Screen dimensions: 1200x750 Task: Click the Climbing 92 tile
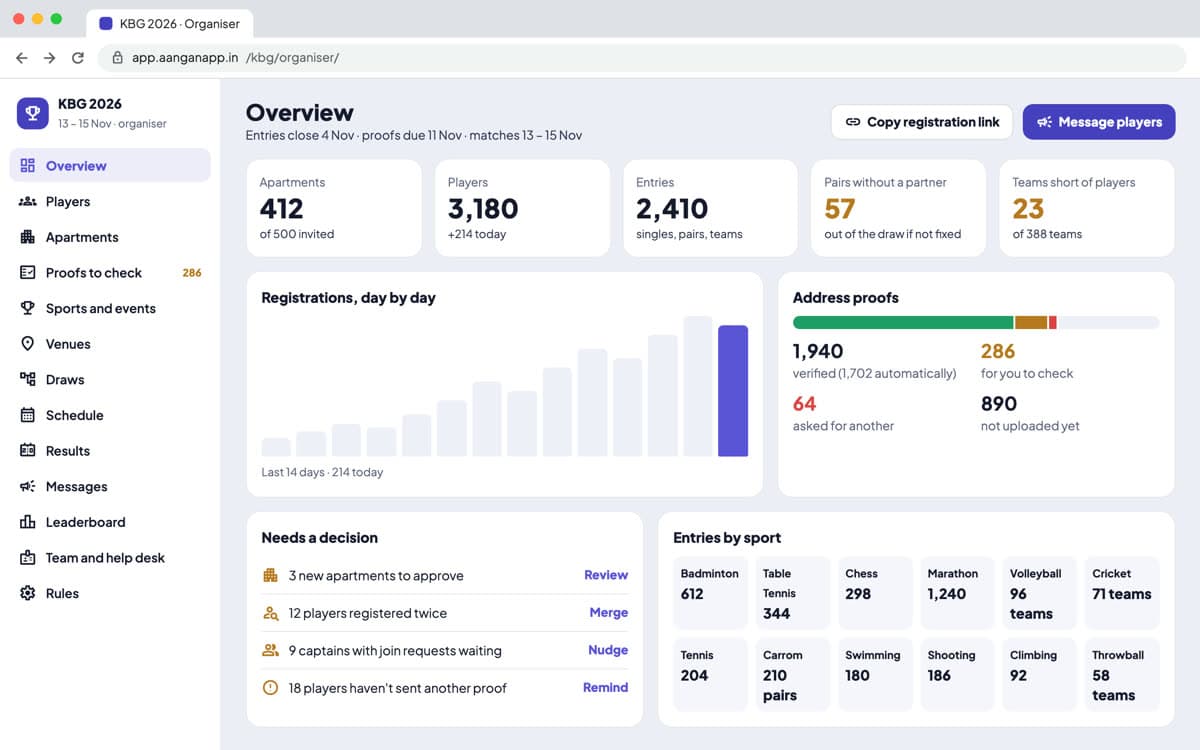coord(1040,675)
